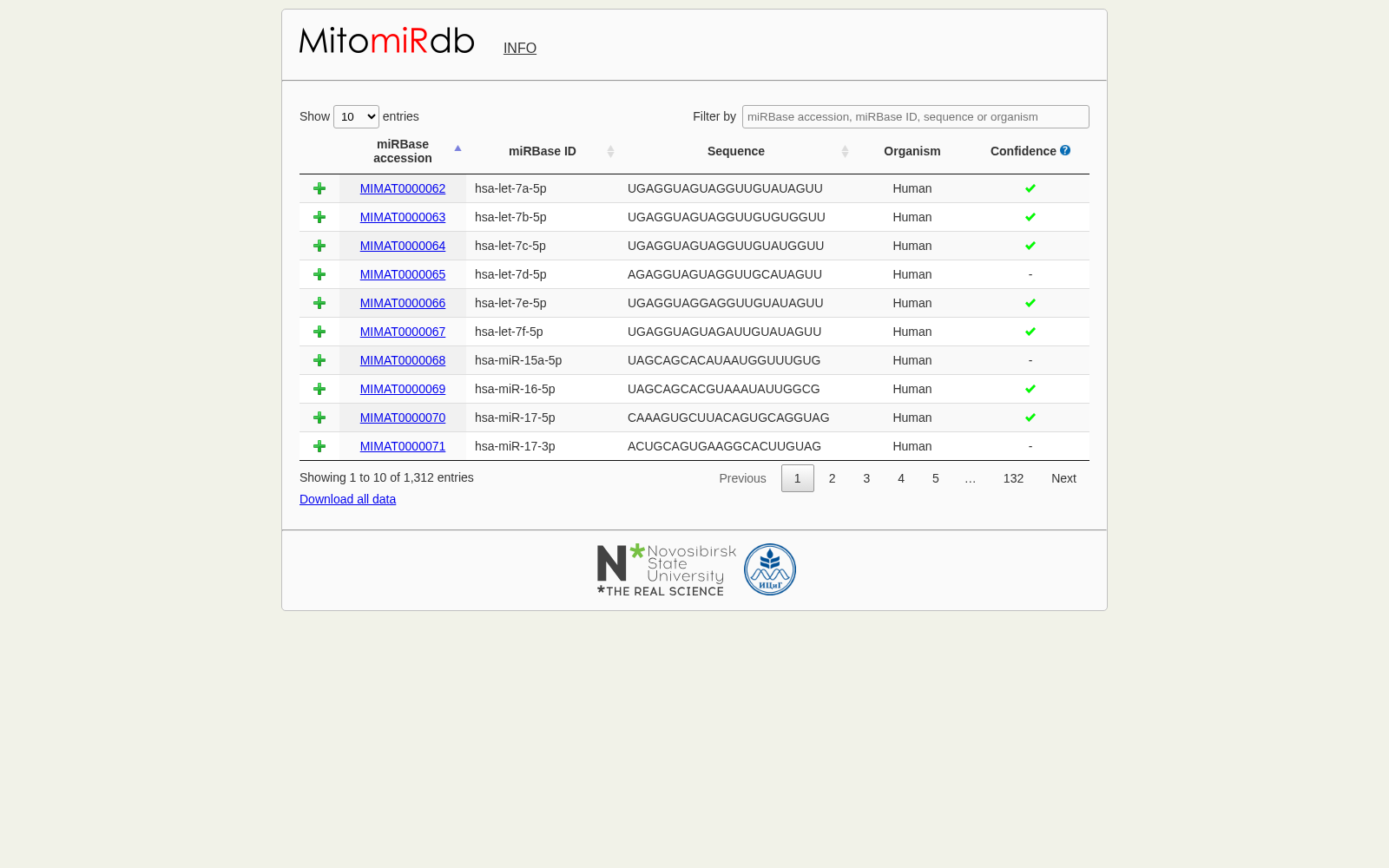The width and height of the screenshot is (1389, 868).
Task: Expand row details for MIMAT0000067
Action: 319,332
